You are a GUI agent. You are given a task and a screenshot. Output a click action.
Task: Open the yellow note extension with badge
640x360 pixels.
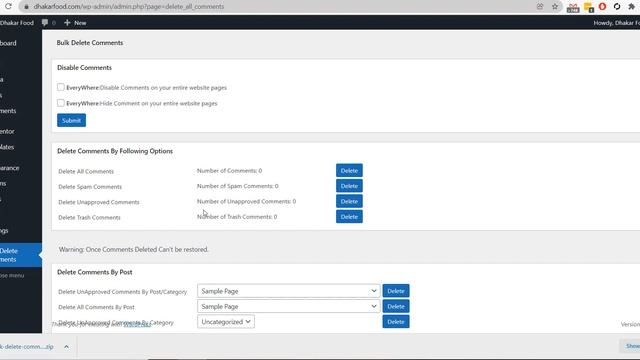[x=589, y=7]
